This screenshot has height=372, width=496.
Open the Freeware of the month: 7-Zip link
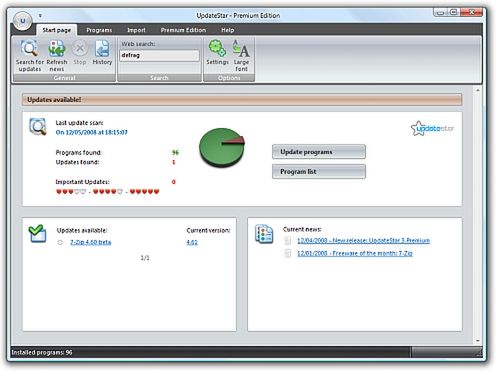pos(355,253)
